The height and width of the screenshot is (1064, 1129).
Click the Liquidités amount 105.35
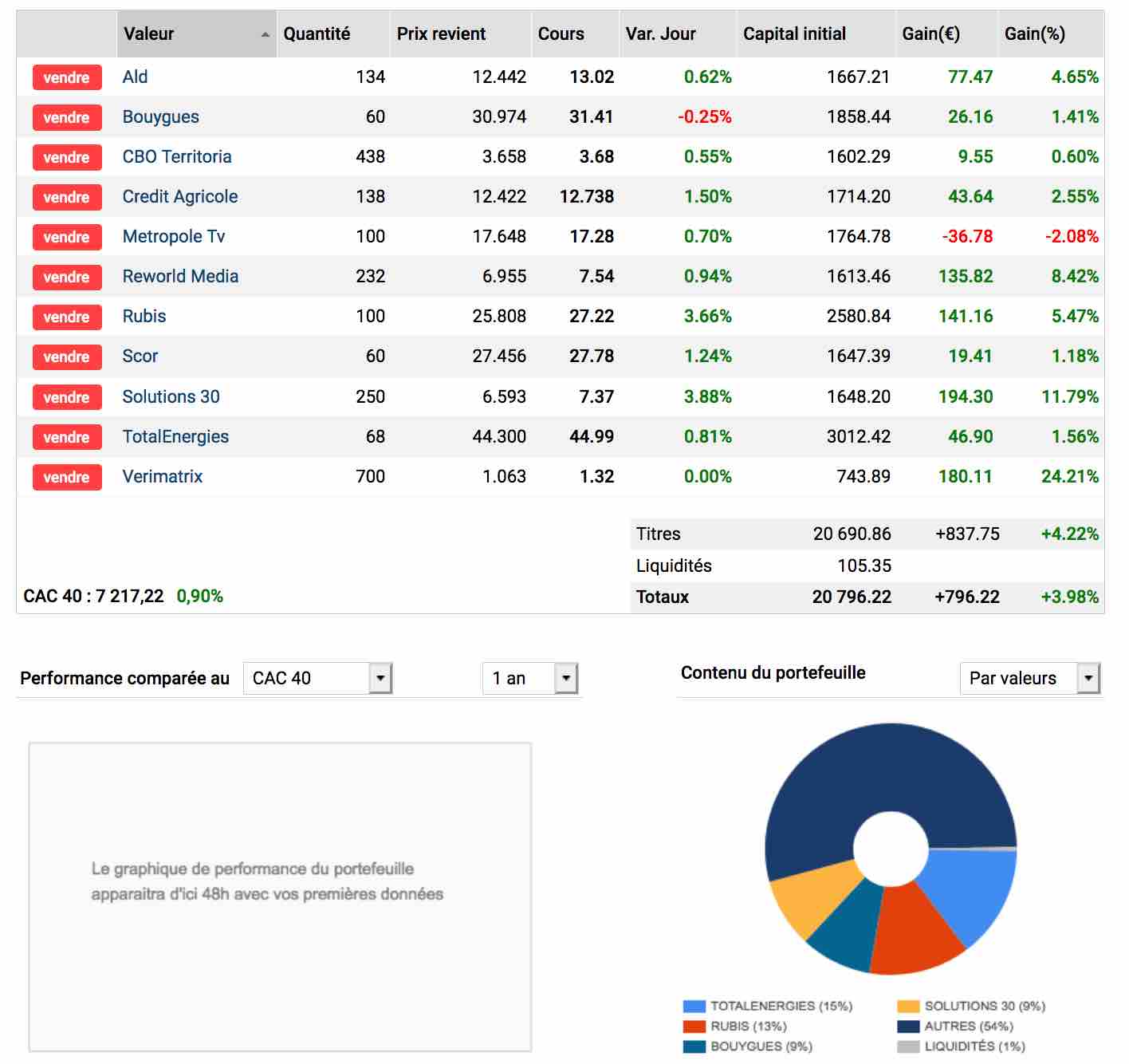click(864, 565)
